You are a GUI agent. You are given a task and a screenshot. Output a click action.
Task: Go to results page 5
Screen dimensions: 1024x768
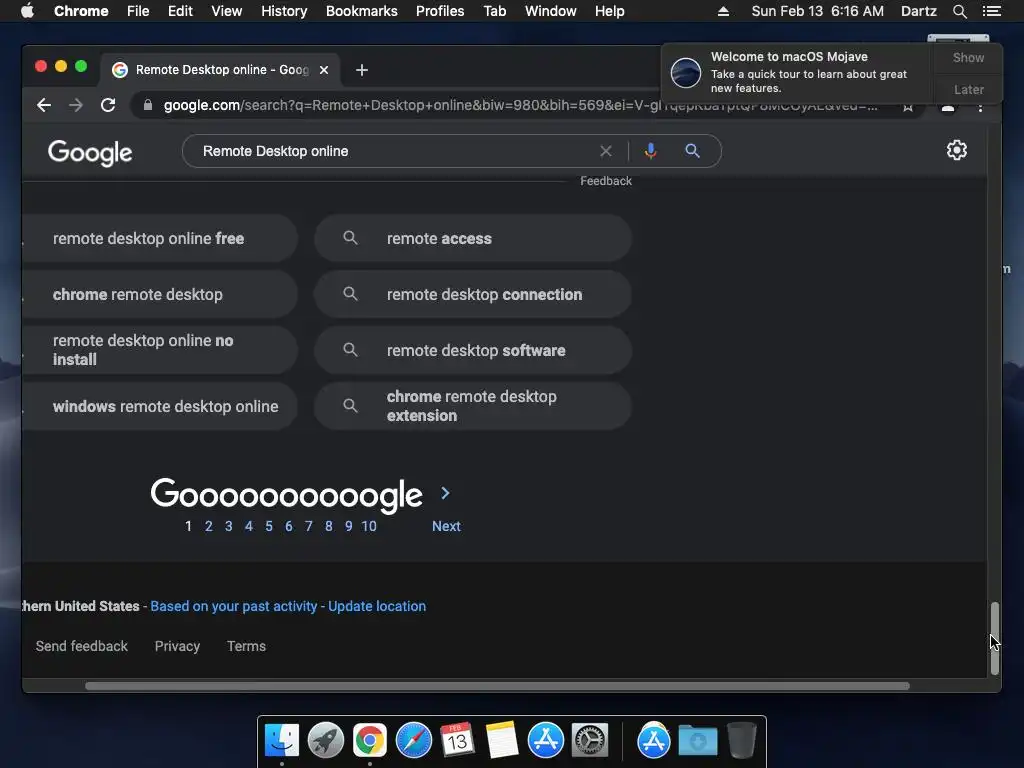tap(268, 526)
